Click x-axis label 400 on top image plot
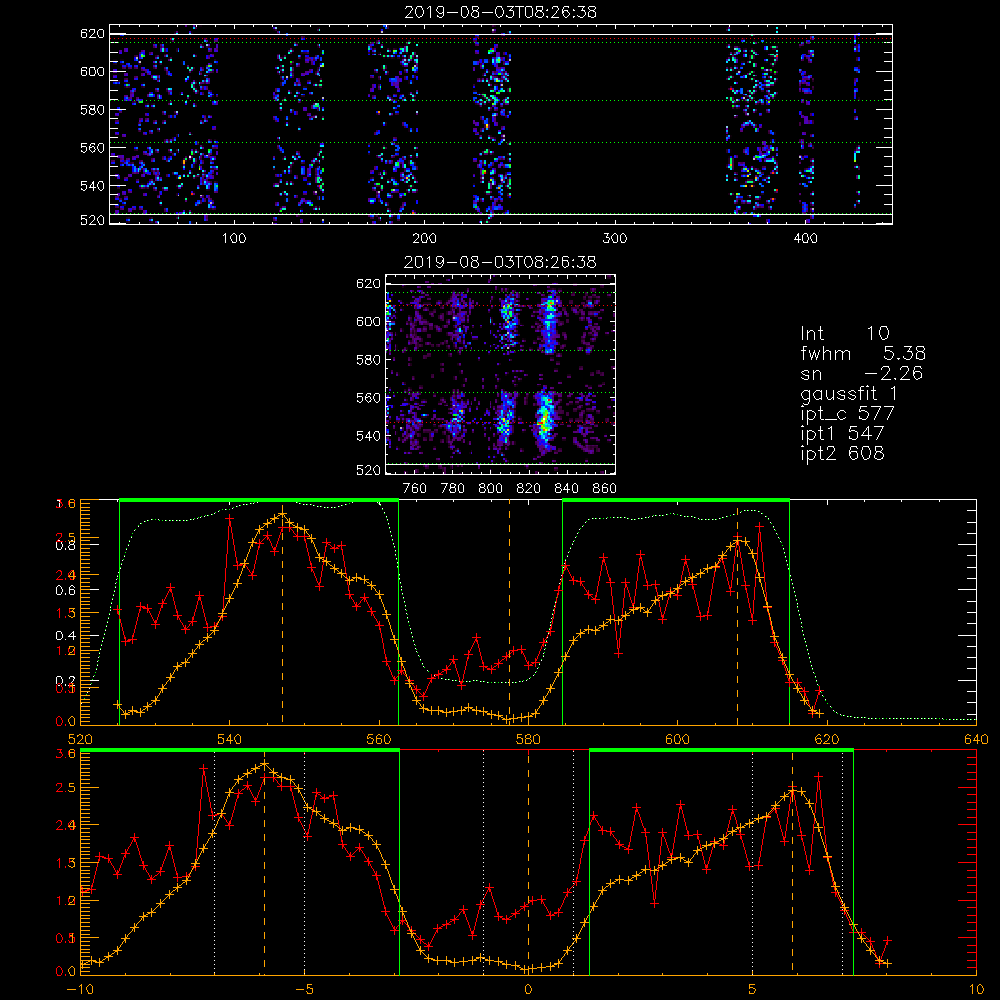Screen dimensions: 1000x1000 805,239
